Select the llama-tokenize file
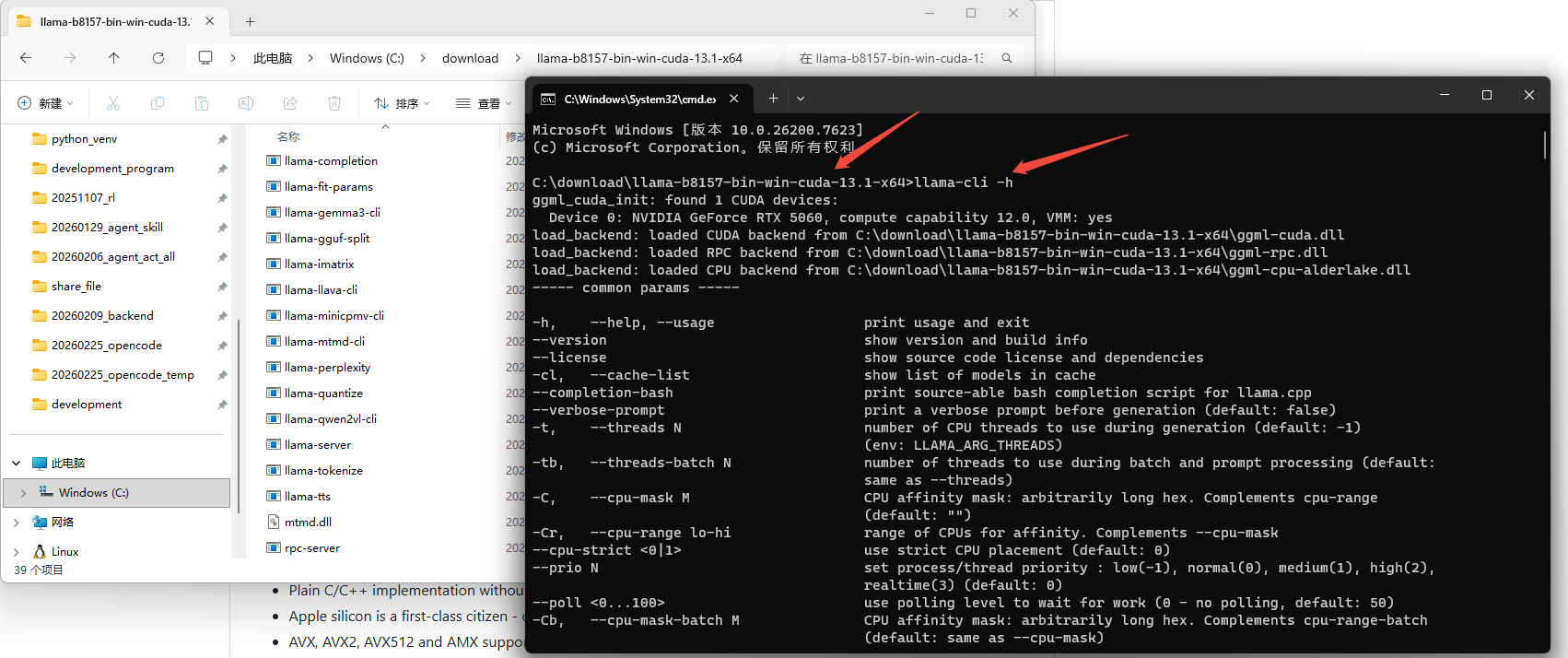The image size is (1568, 658). [323, 470]
